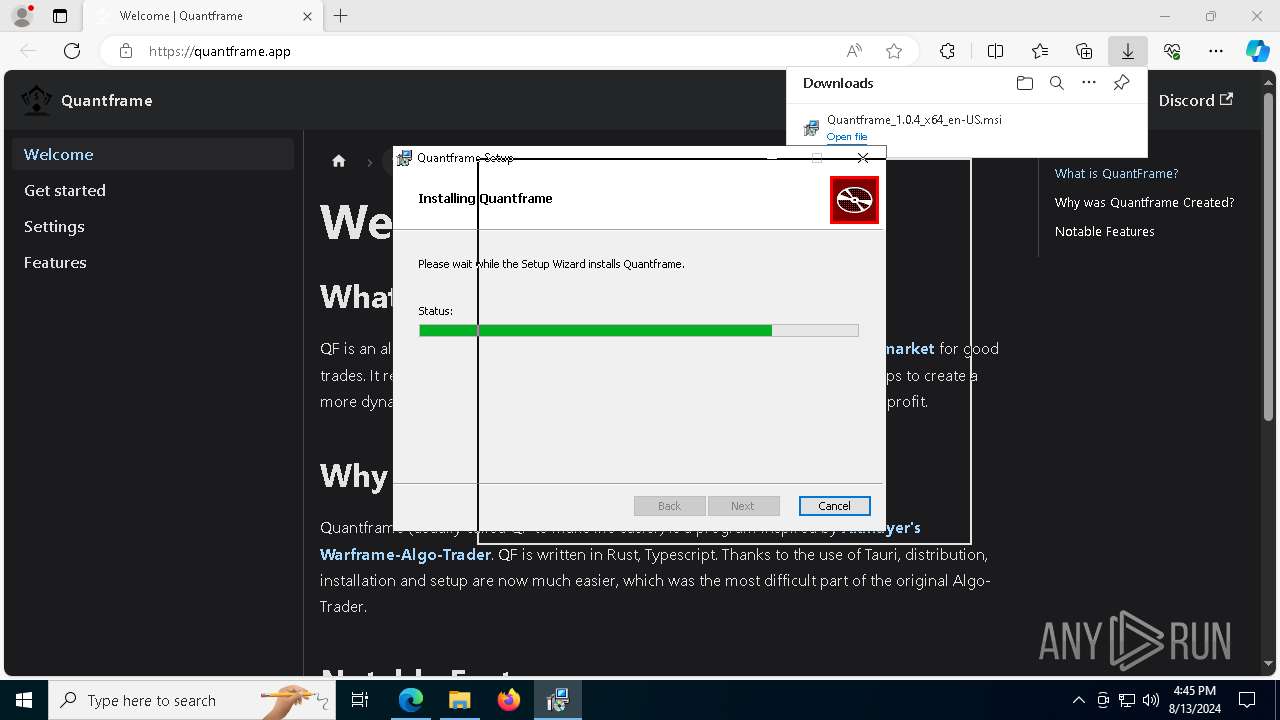Click the address bar URL quantframe.app
Image resolution: width=1280 pixels, height=720 pixels.
[220, 51]
